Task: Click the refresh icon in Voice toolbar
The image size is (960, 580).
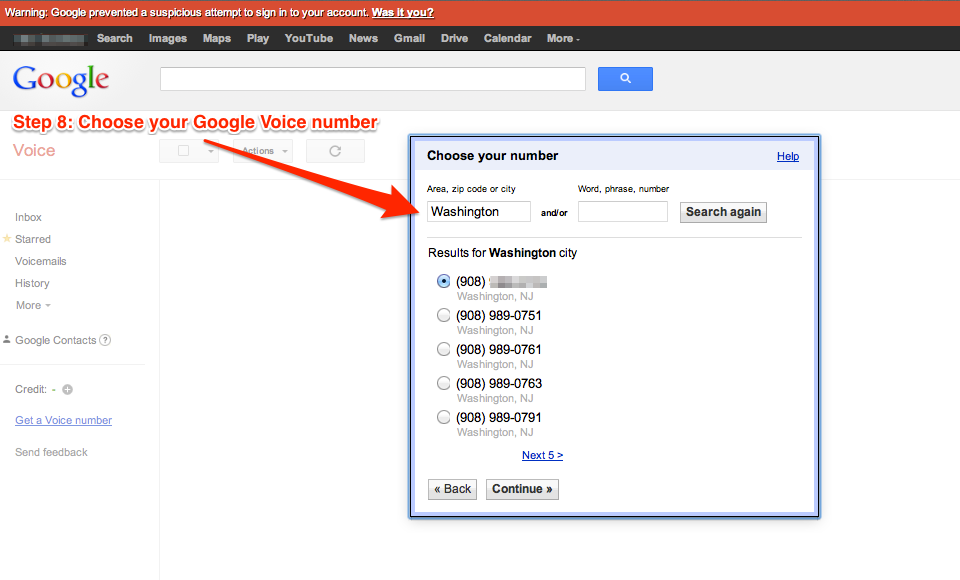Action: pos(335,151)
